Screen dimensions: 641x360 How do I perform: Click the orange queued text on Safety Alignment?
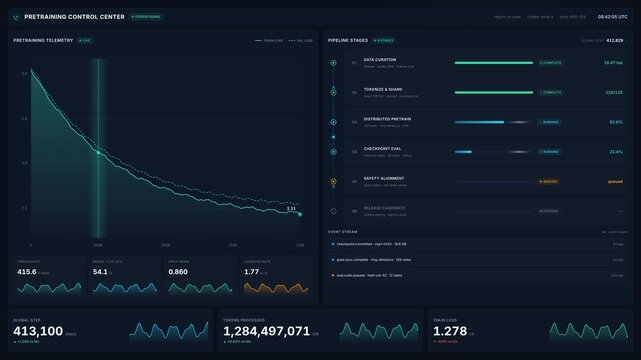tap(615, 181)
